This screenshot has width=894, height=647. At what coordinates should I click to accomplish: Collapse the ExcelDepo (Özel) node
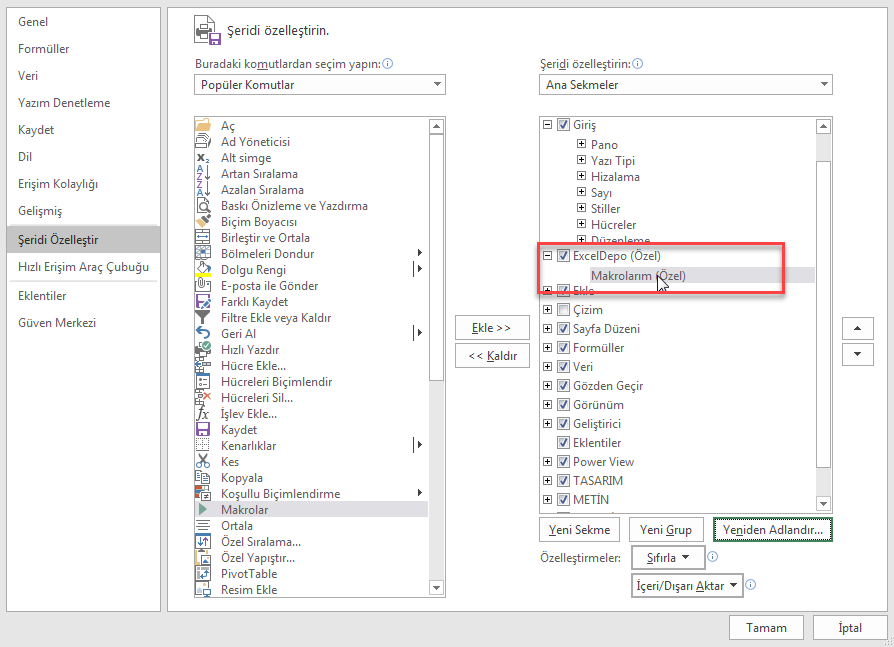(x=547, y=255)
